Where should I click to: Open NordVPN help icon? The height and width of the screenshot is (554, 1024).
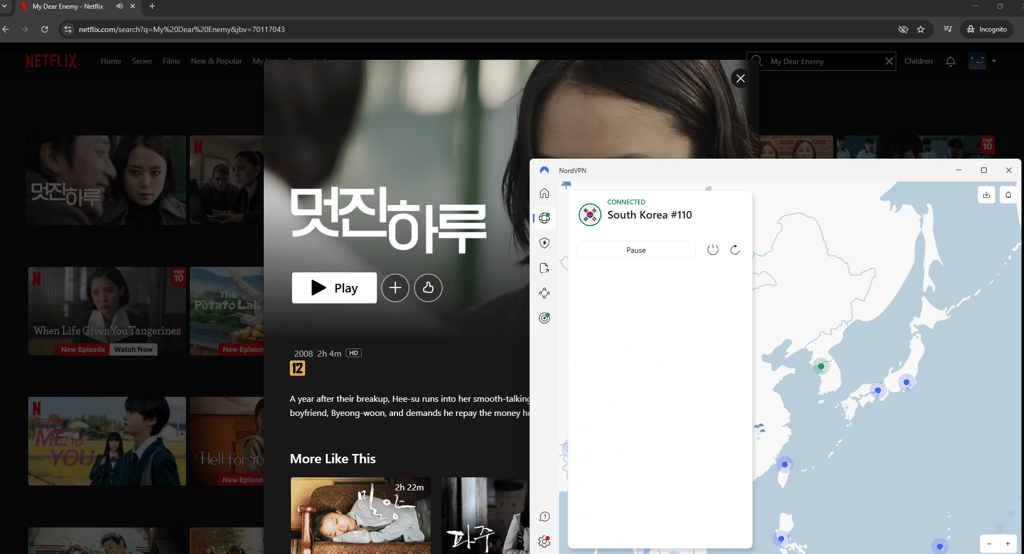pos(545,517)
